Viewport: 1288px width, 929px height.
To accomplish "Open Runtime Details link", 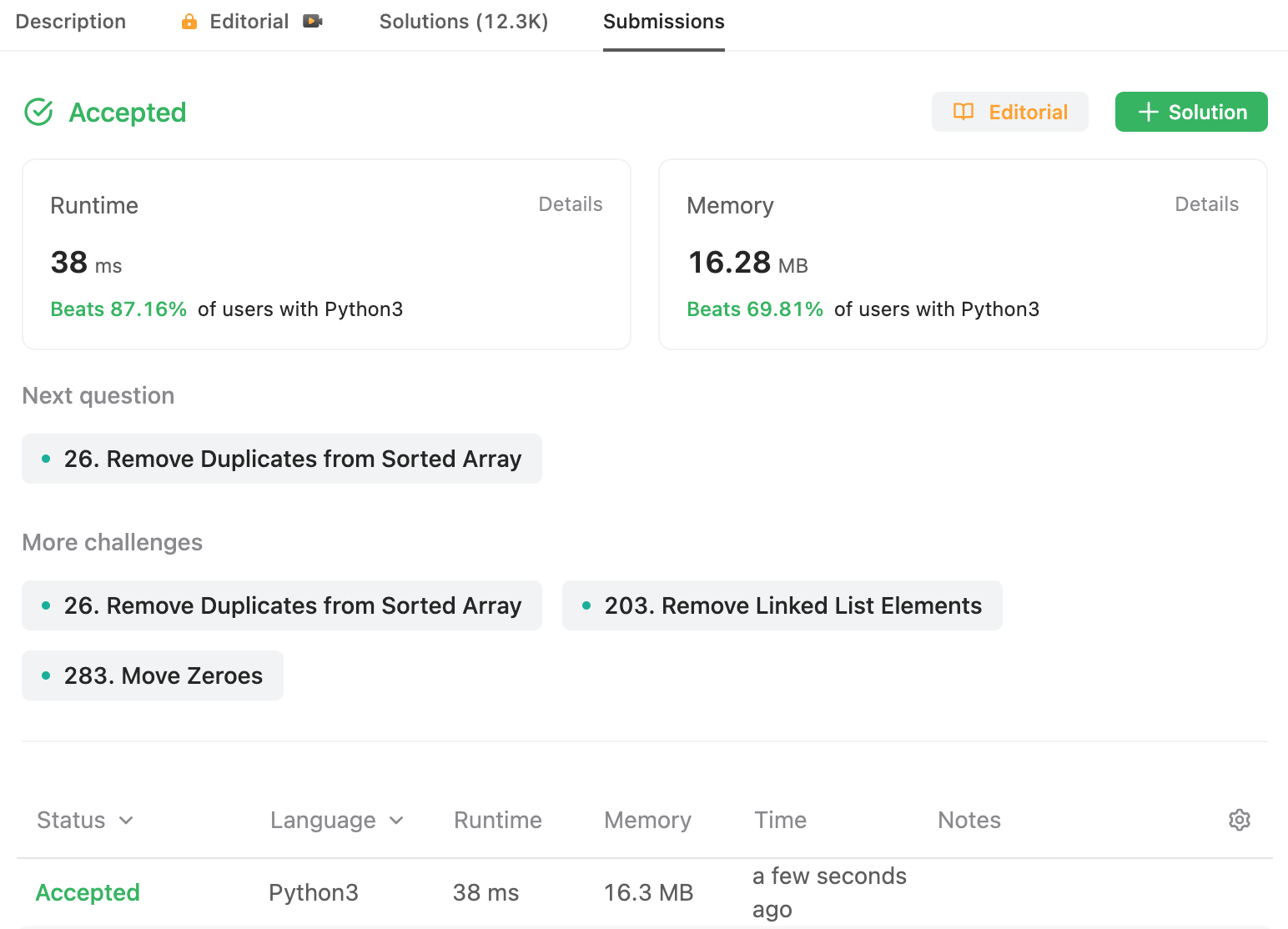I will (x=571, y=204).
